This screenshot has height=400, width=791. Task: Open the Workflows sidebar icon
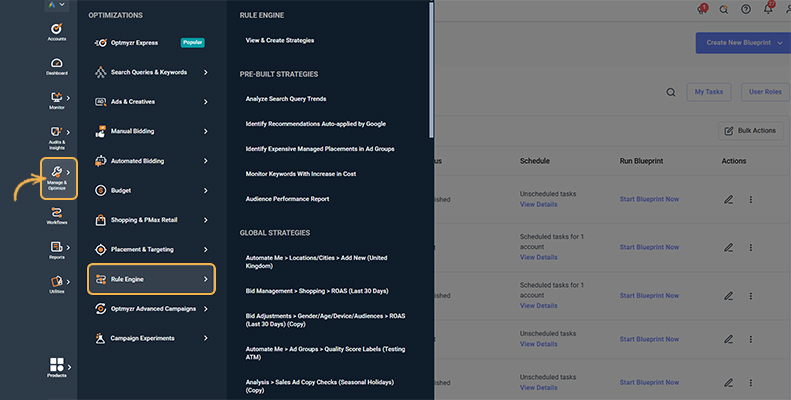click(56, 212)
